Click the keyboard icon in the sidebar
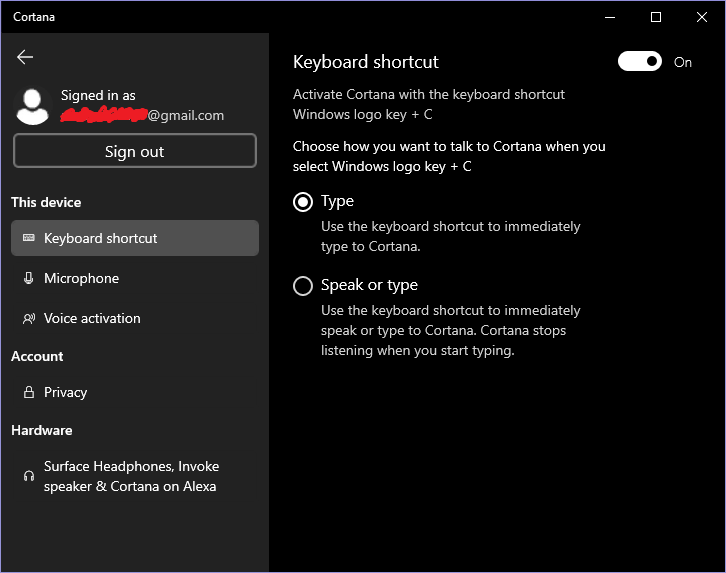Viewport: 726px width, 573px height. pyautogui.click(x=29, y=238)
